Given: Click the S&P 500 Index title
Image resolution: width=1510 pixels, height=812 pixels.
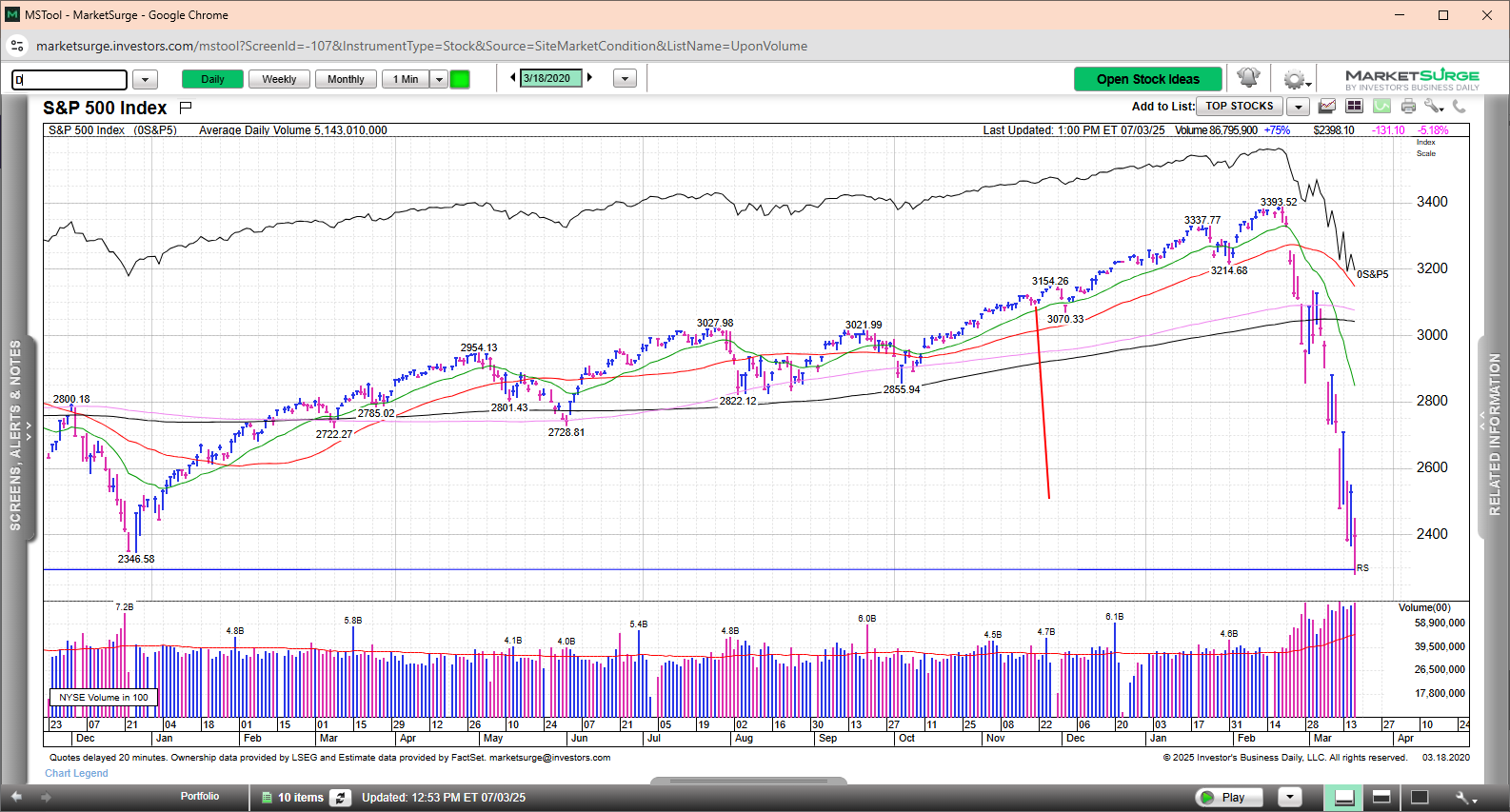Looking at the screenshot, I should pos(105,108).
